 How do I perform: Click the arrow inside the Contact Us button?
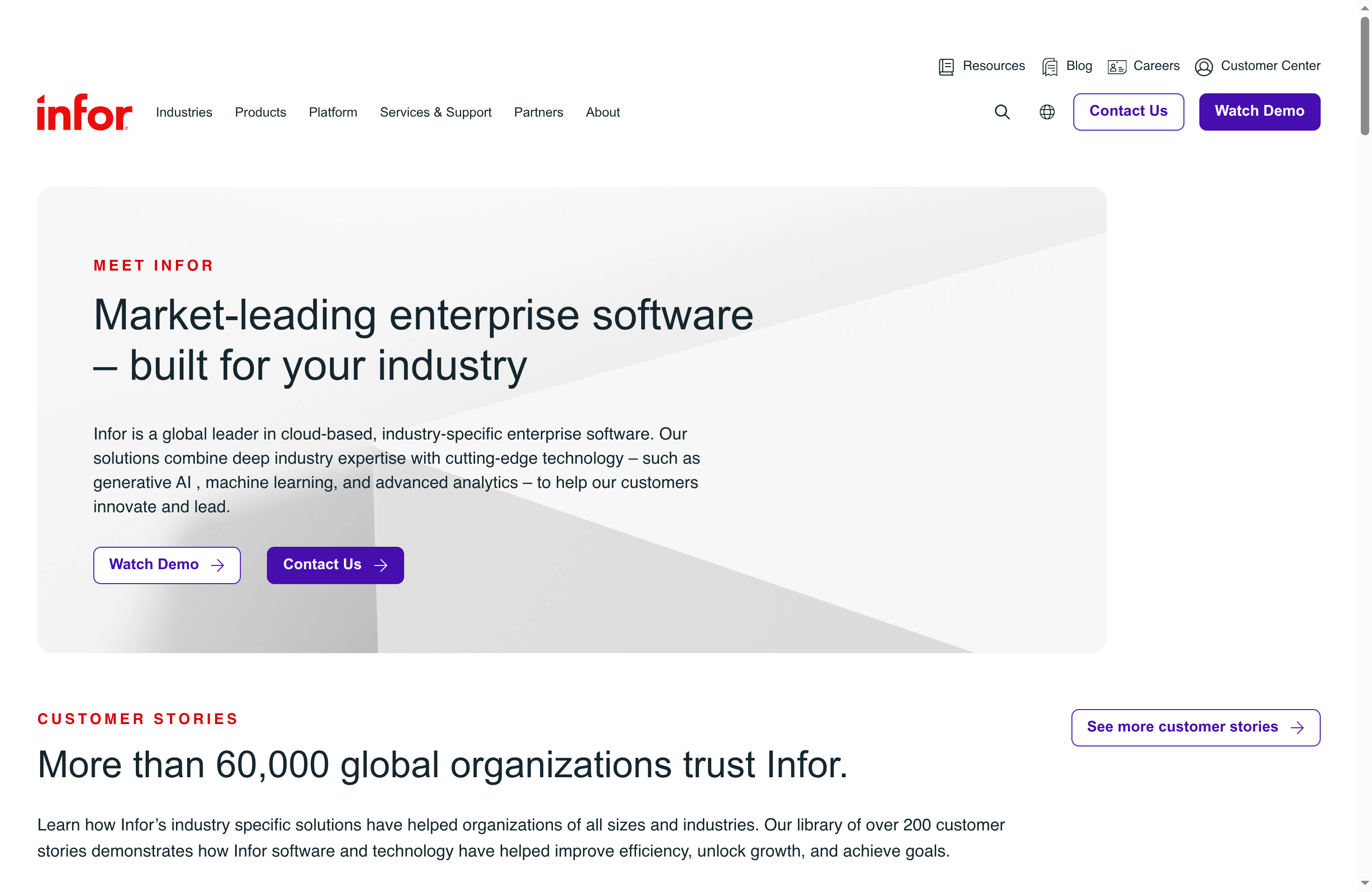[x=381, y=565]
